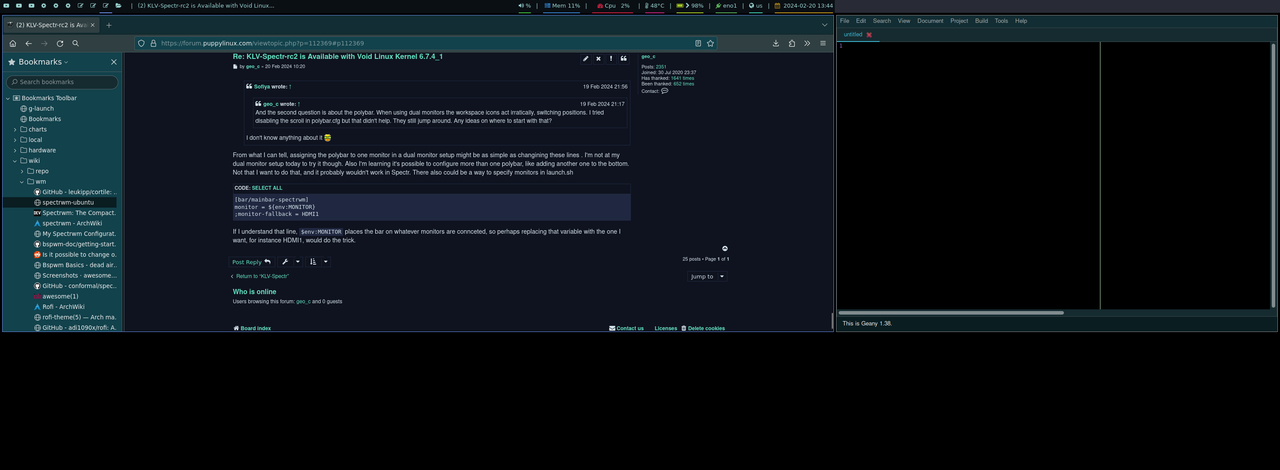Bookmark this page with star icon
The width and height of the screenshot is (1280, 470).
[710, 43]
